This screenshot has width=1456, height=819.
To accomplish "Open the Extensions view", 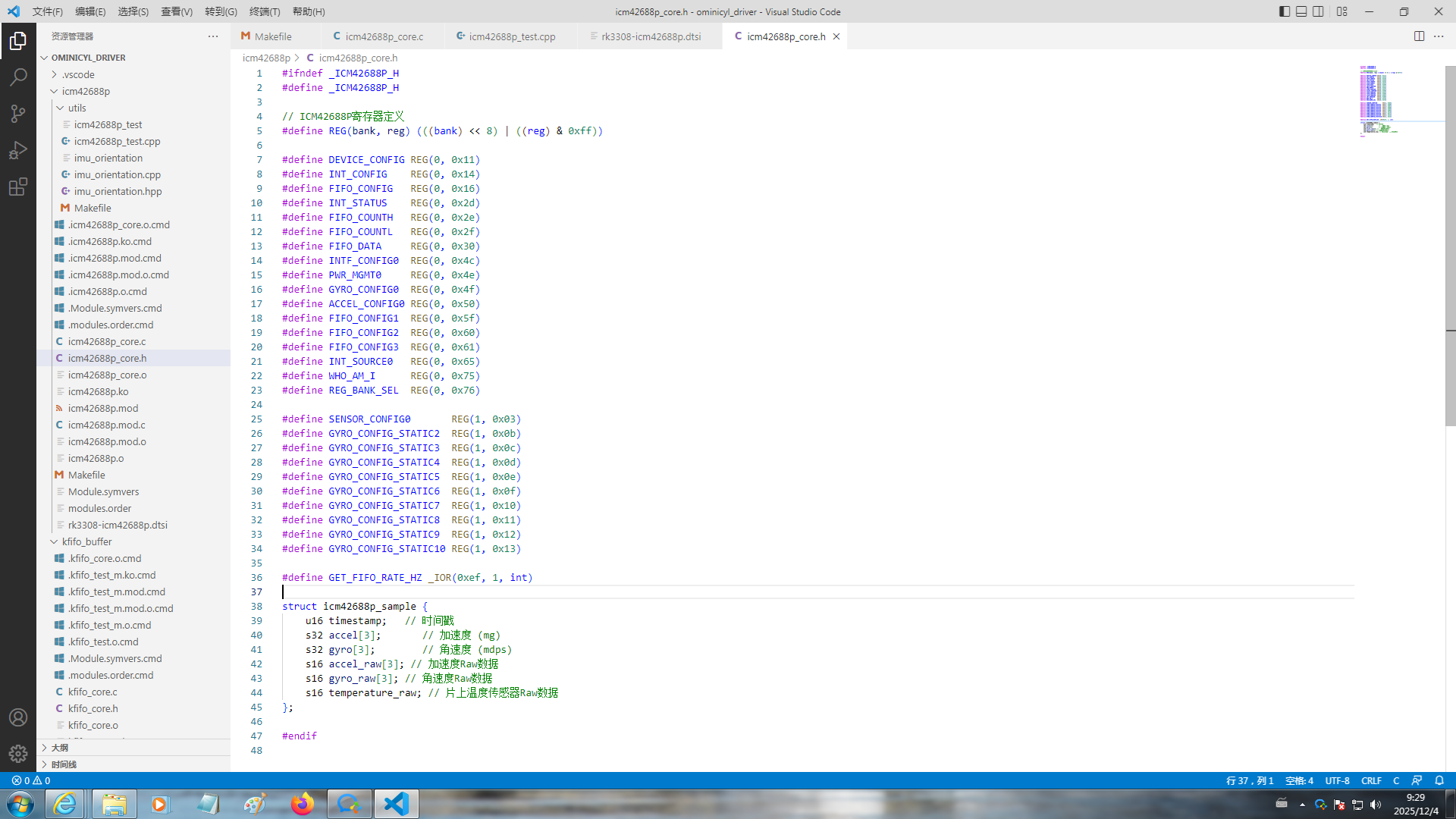I will pos(18,187).
